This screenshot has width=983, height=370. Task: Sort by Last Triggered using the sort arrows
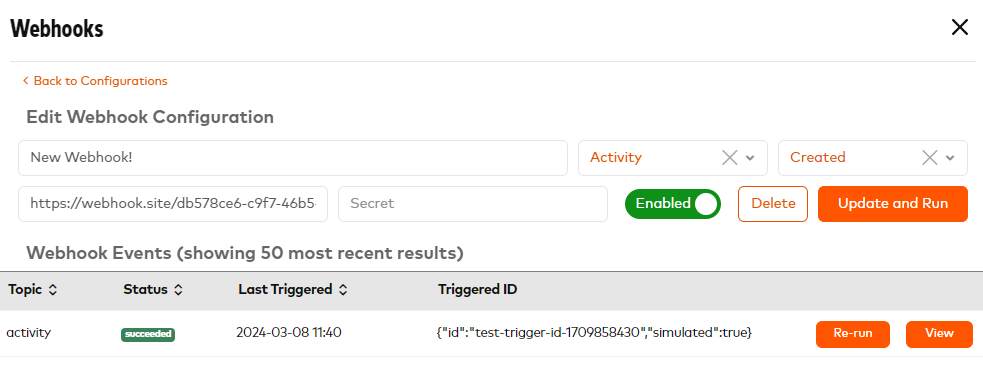point(343,290)
